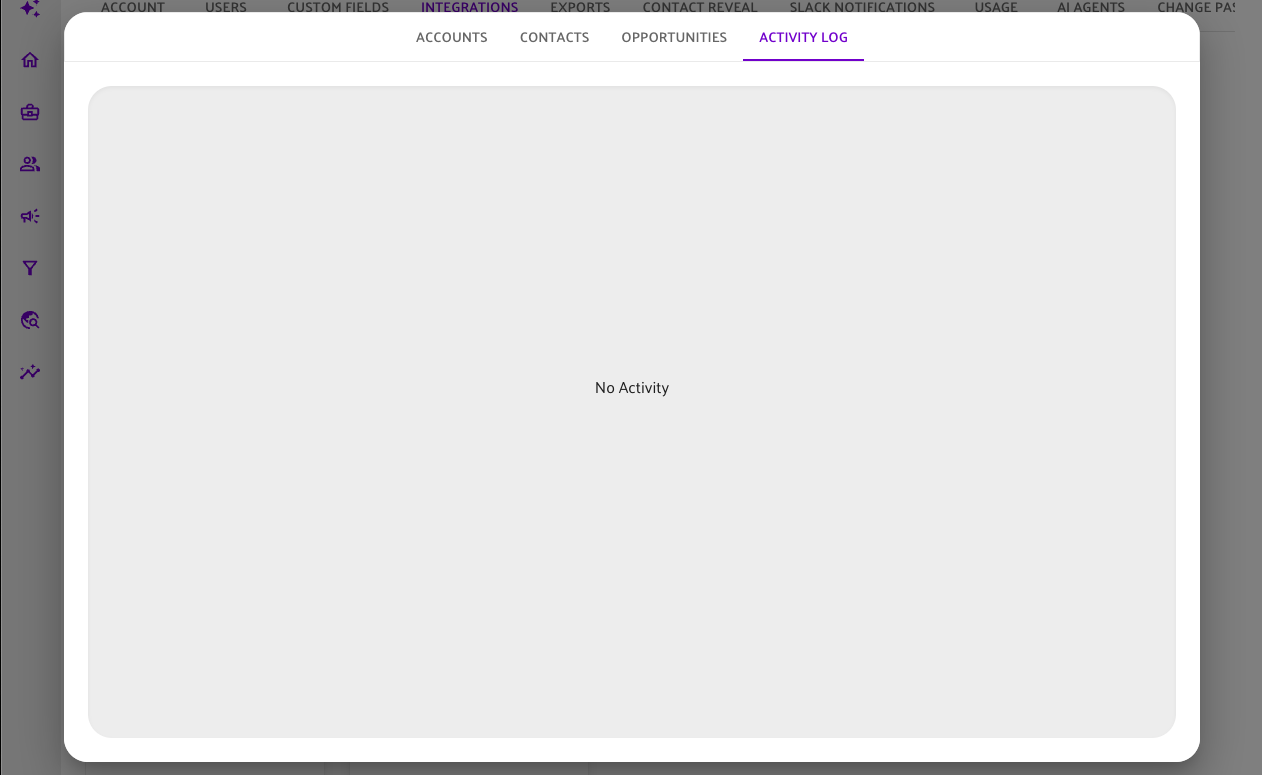This screenshot has height=775, width=1262.
Task: Click the No Activity placeholder text
Action: point(631,388)
